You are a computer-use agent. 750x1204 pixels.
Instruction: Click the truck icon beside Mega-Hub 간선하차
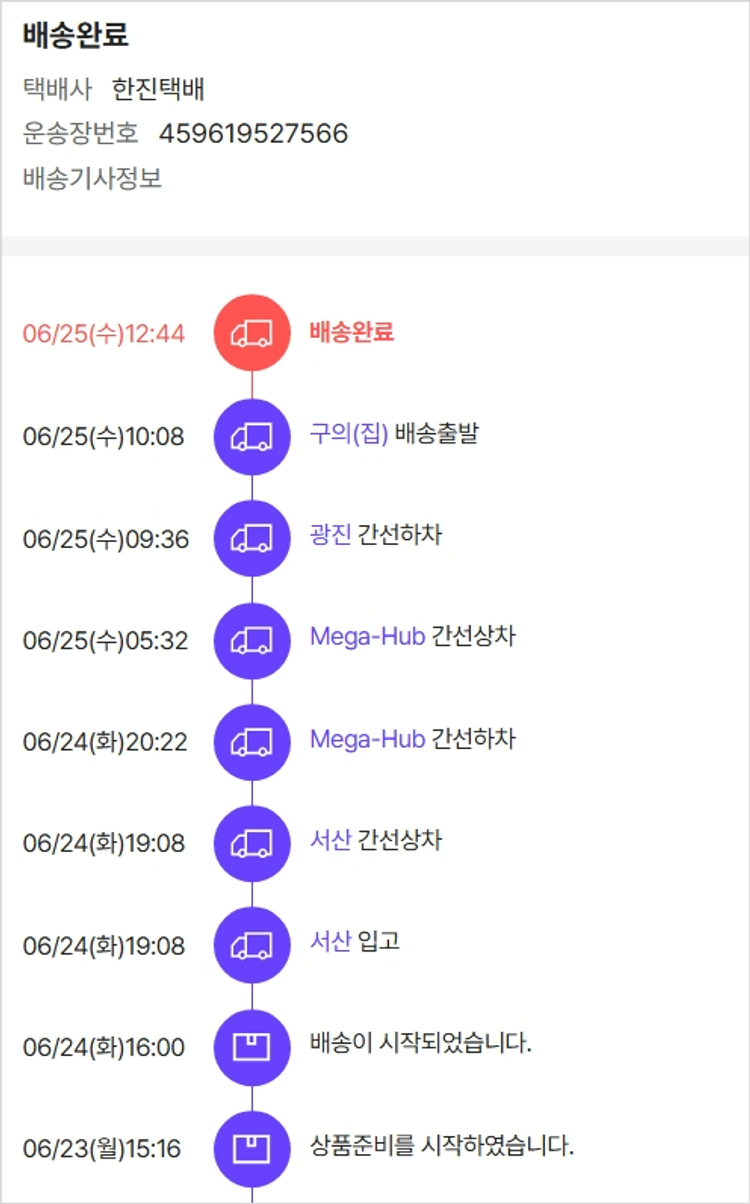coord(252,742)
